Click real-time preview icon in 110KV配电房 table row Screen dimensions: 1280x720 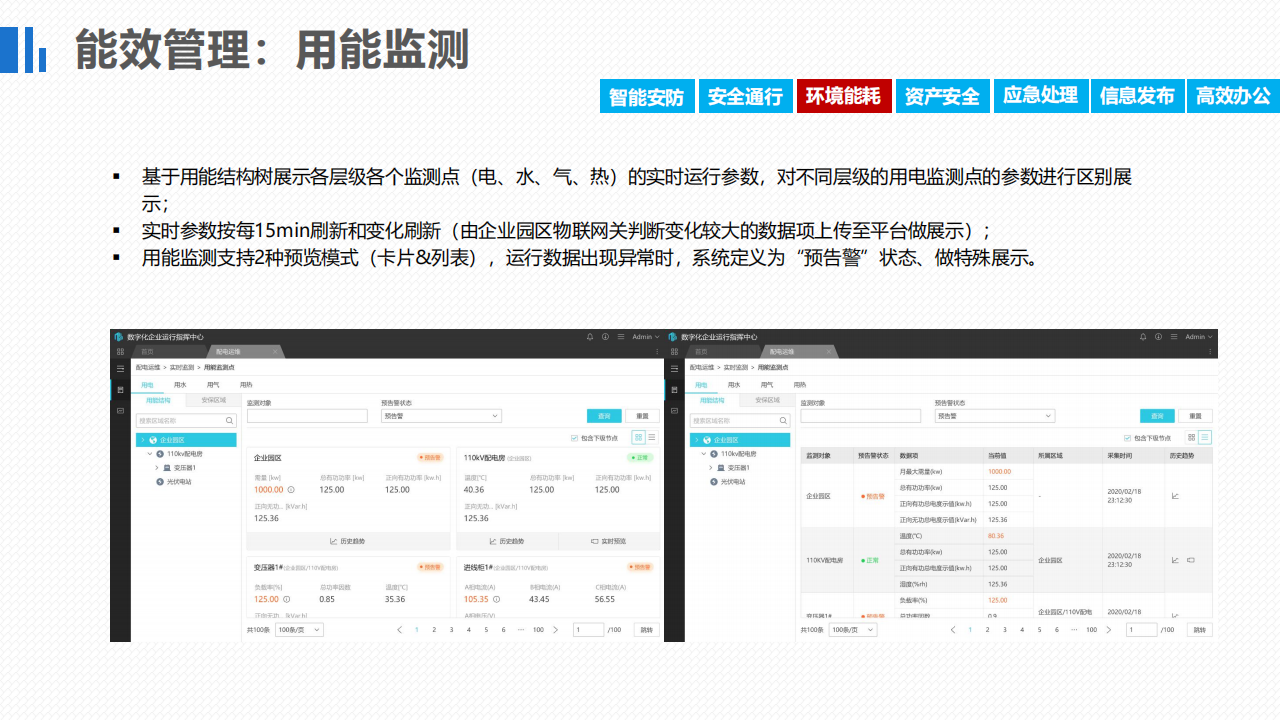point(1190,560)
